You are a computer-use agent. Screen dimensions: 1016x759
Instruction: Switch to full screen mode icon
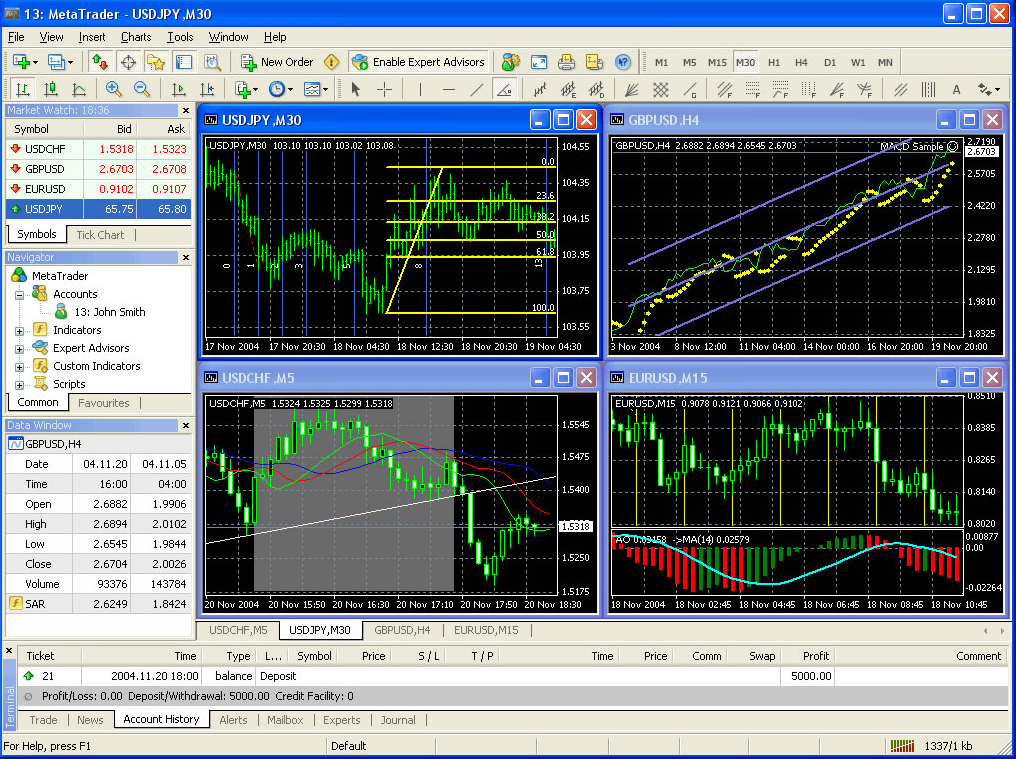click(539, 62)
